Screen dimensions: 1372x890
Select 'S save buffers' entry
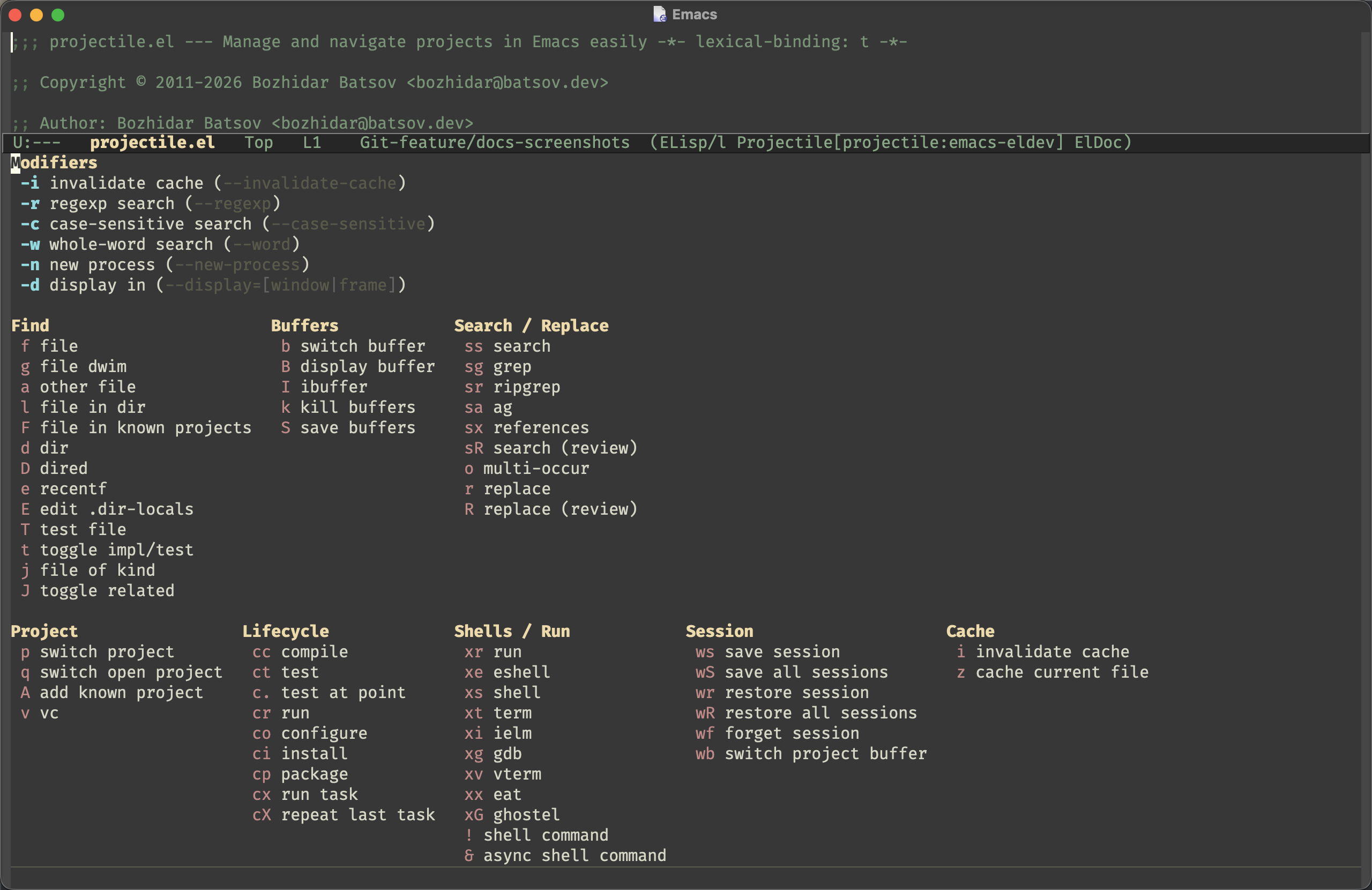348,428
